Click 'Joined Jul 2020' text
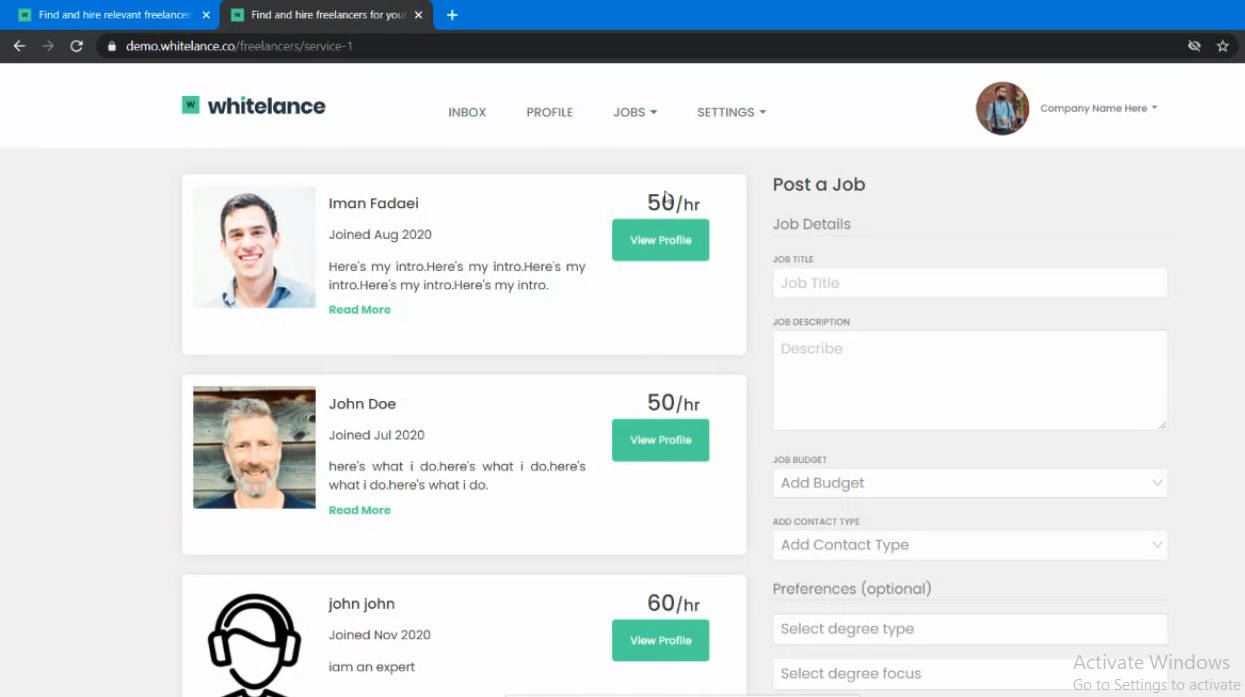The image size is (1245, 697). [377, 435]
